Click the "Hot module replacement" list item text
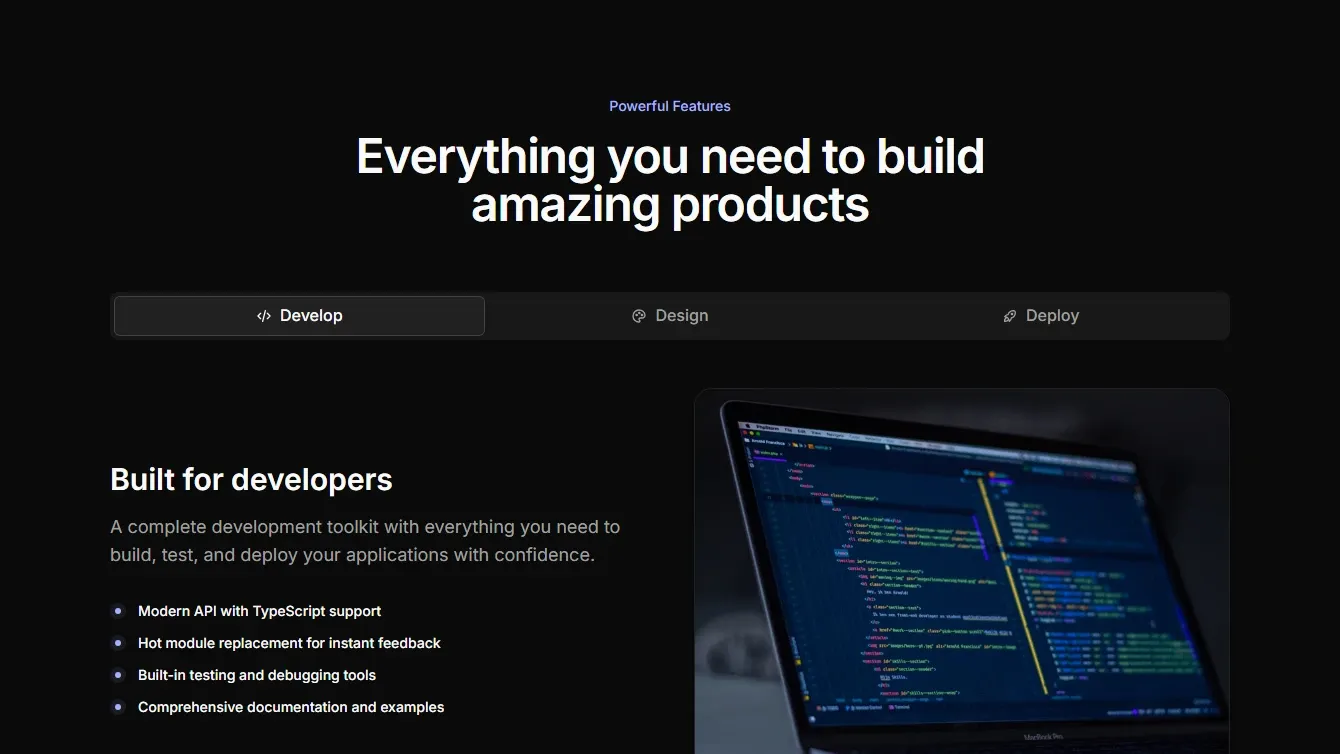The image size is (1340, 754). pos(289,643)
